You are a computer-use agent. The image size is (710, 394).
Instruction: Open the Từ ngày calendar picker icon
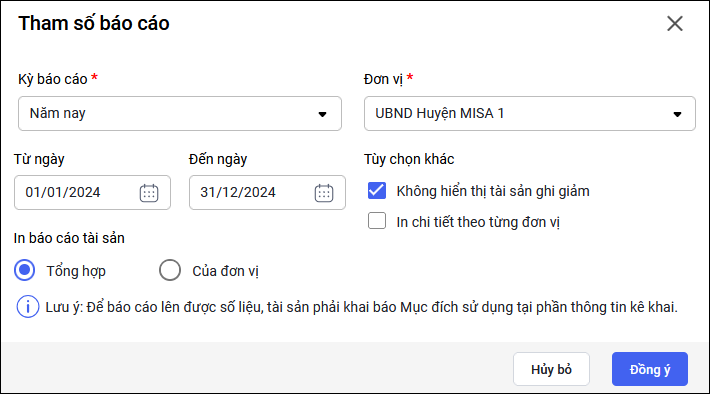click(149, 193)
